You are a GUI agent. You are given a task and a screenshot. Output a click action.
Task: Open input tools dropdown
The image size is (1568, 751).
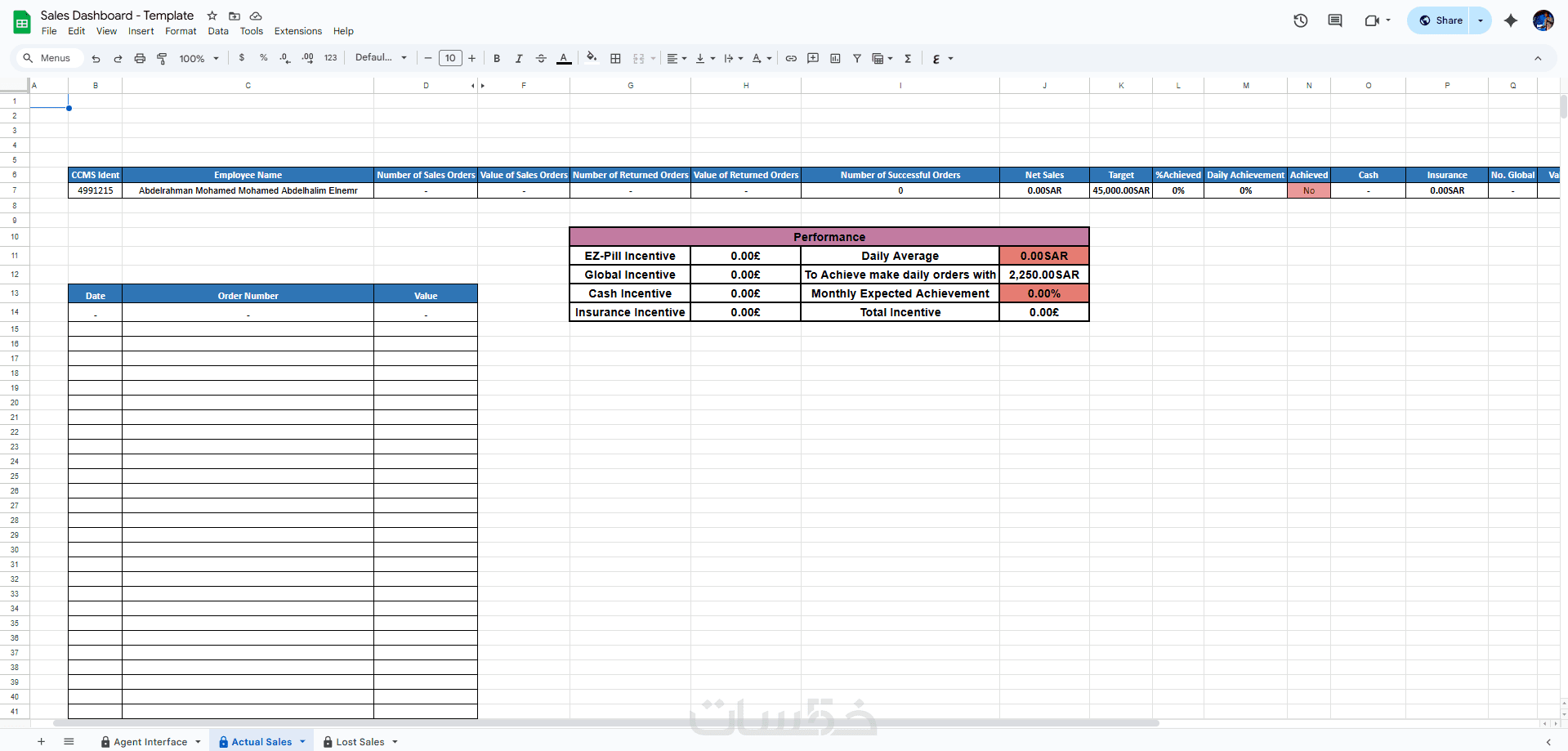coord(942,59)
